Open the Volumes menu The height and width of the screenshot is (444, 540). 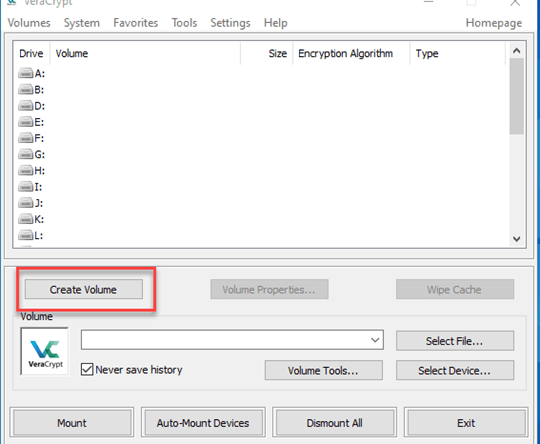pyautogui.click(x=29, y=23)
